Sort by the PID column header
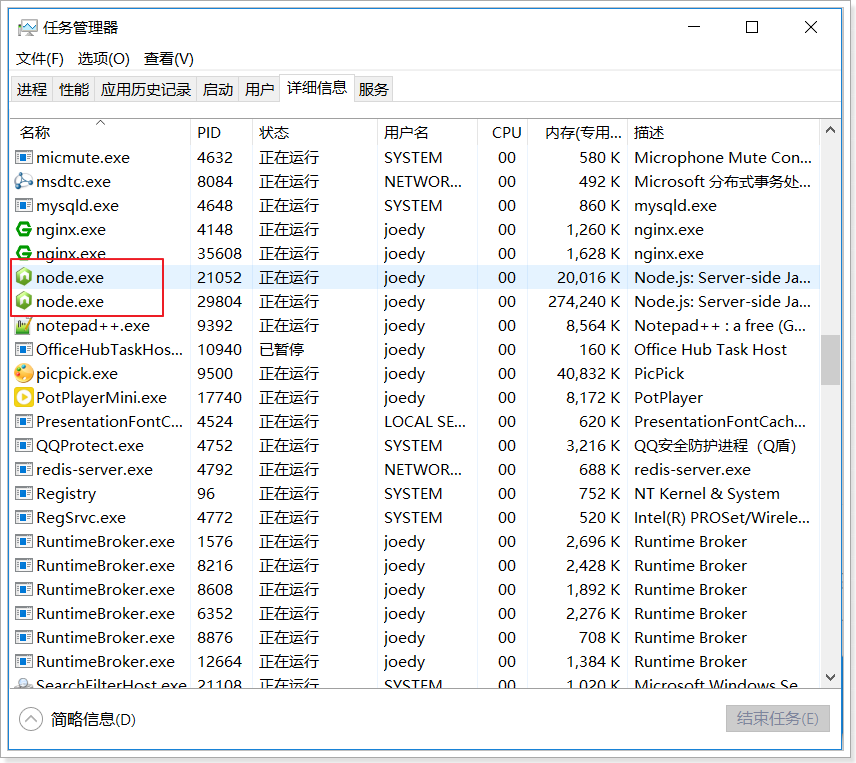The height and width of the screenshot is (763, 856). click(221, 133)
